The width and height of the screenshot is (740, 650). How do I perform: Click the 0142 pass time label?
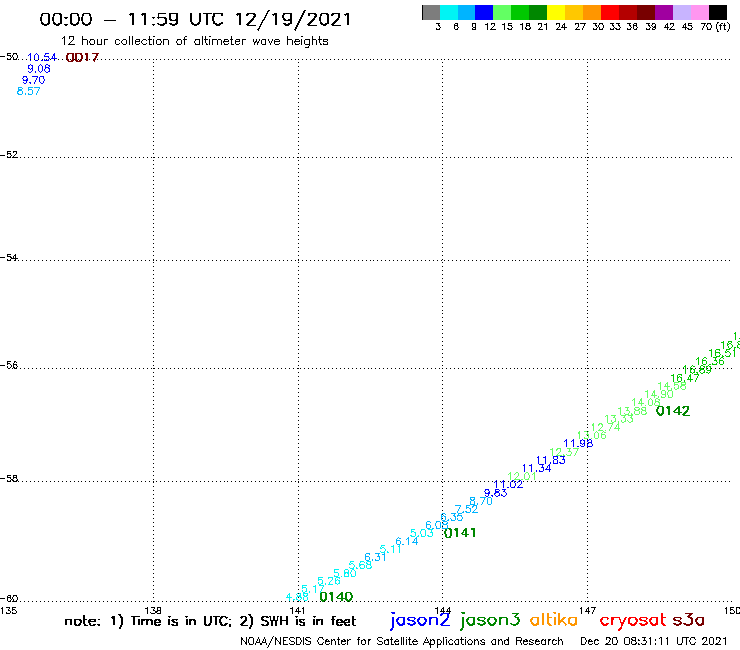pyautogui.click(x=673, y=411)
